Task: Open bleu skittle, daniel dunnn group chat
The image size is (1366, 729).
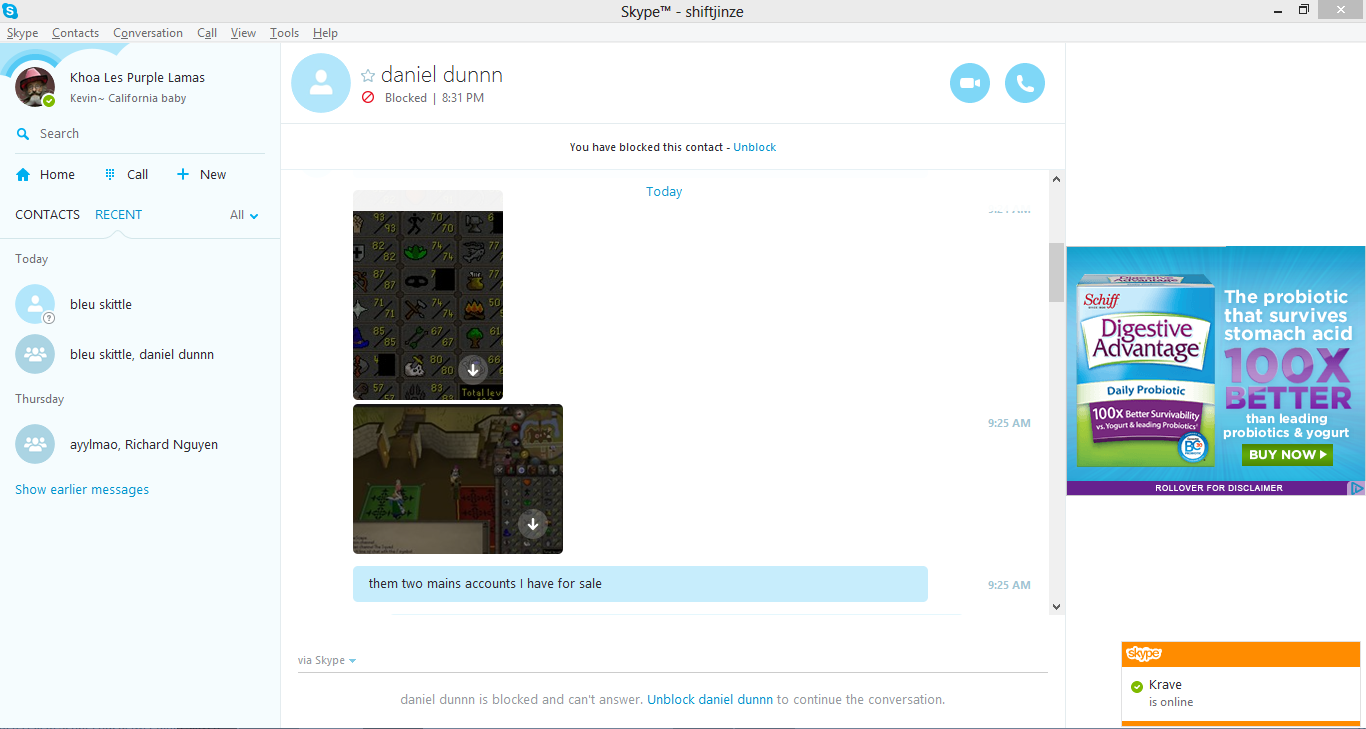Action: tap(140, 354)
